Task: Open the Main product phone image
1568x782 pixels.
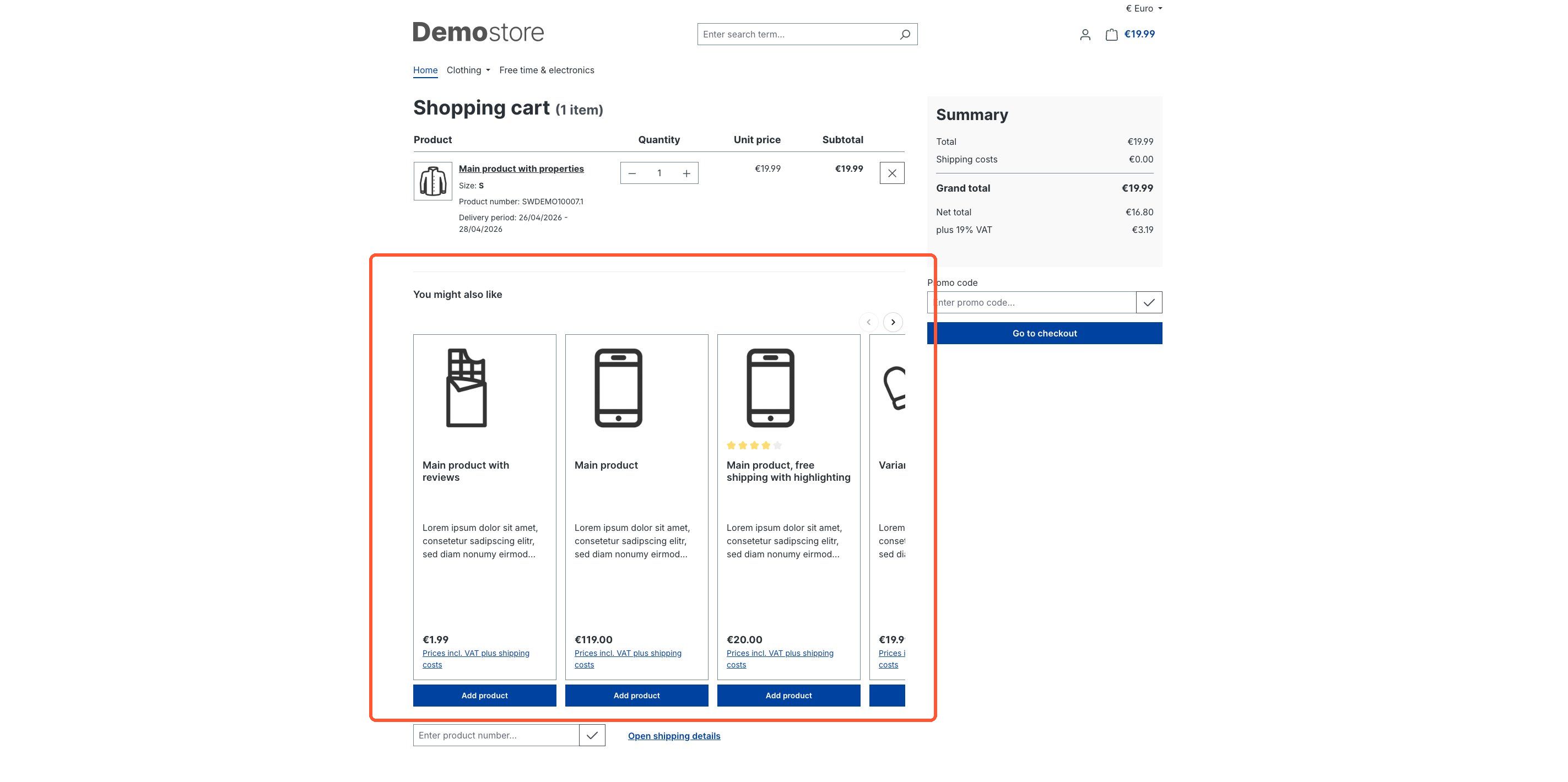Action: [x=618, y=388]
